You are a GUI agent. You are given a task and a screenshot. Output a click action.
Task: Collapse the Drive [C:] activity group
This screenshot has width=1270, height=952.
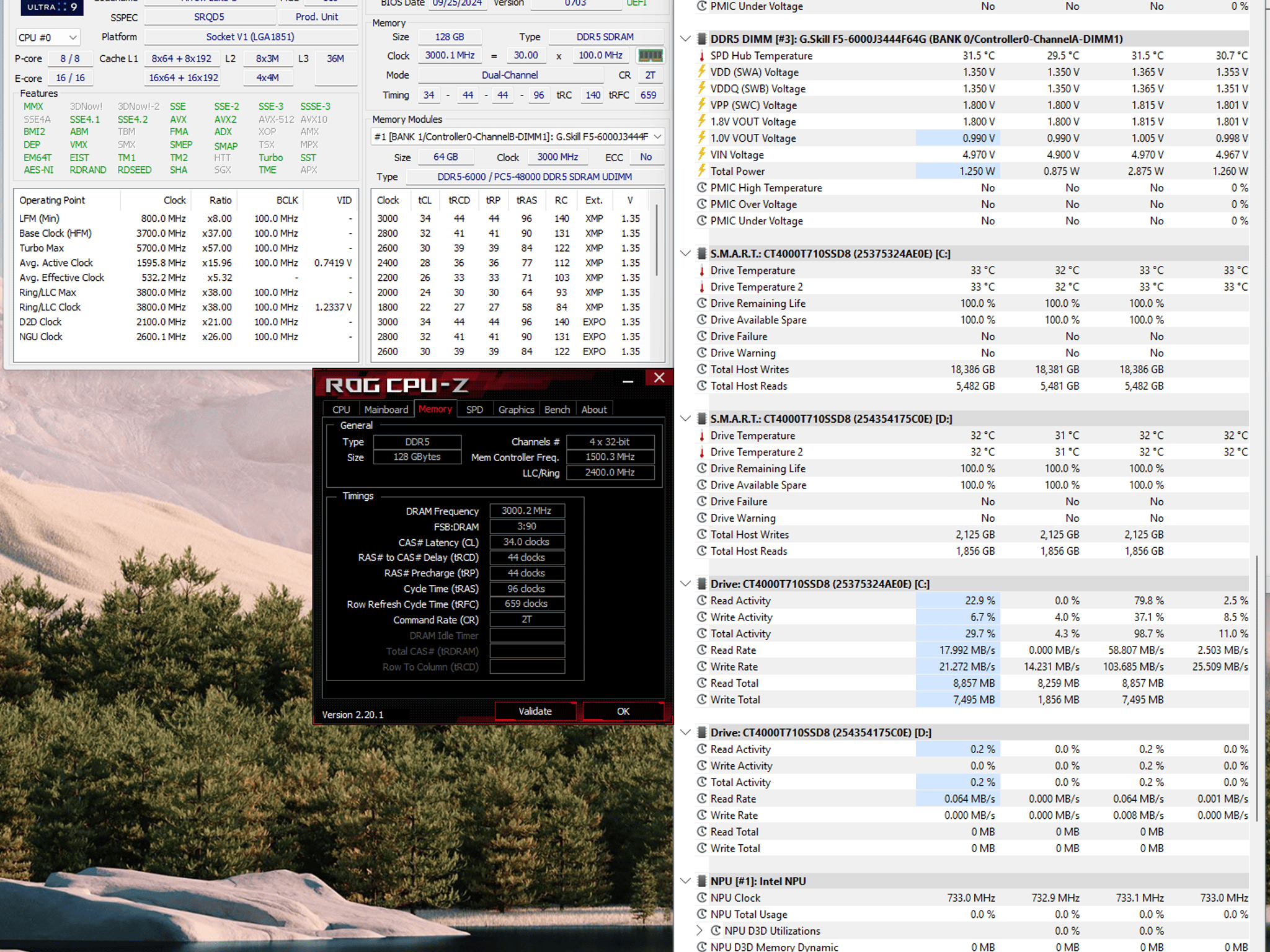coord(685,584)
